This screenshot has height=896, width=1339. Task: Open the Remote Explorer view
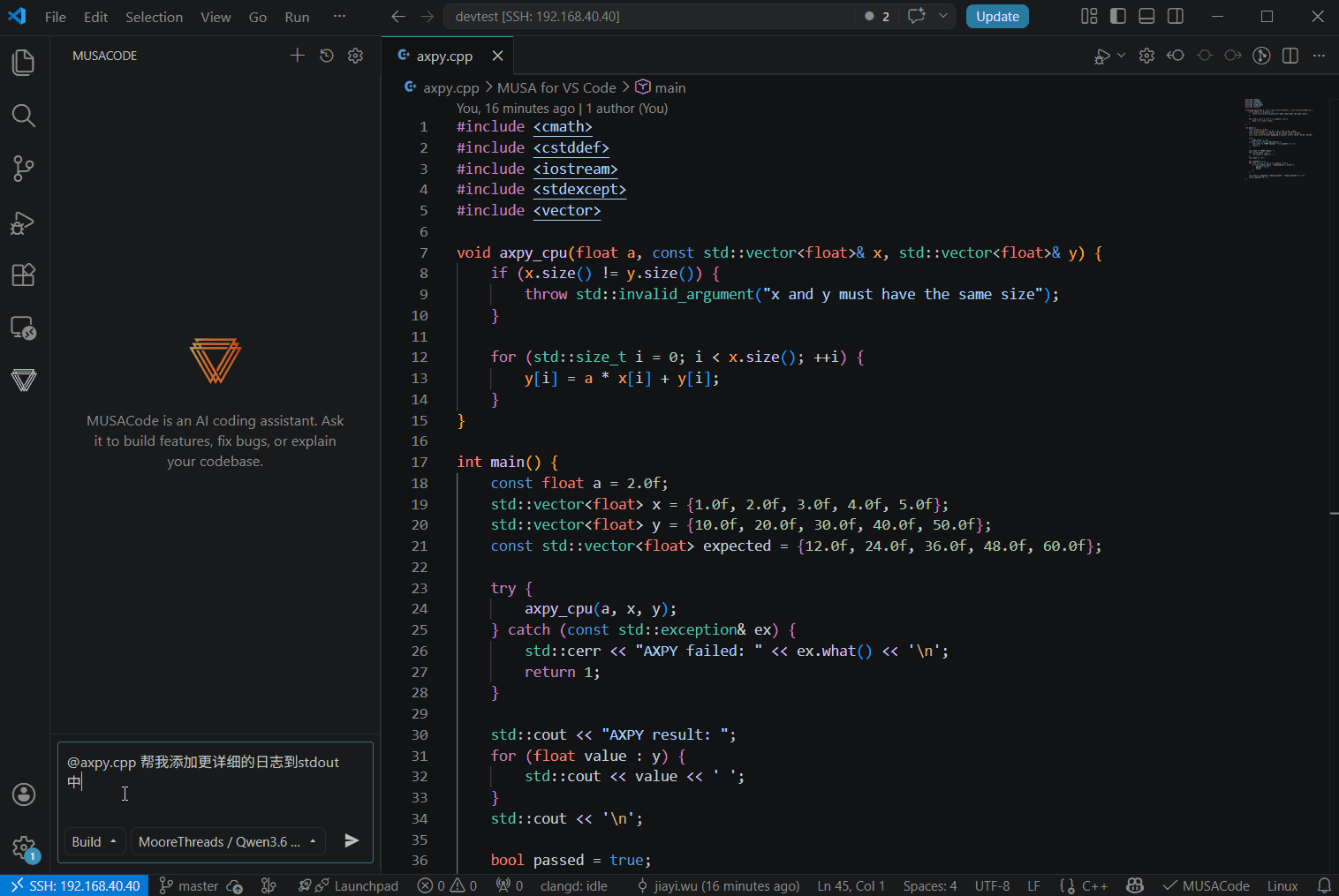pos(24,328)
